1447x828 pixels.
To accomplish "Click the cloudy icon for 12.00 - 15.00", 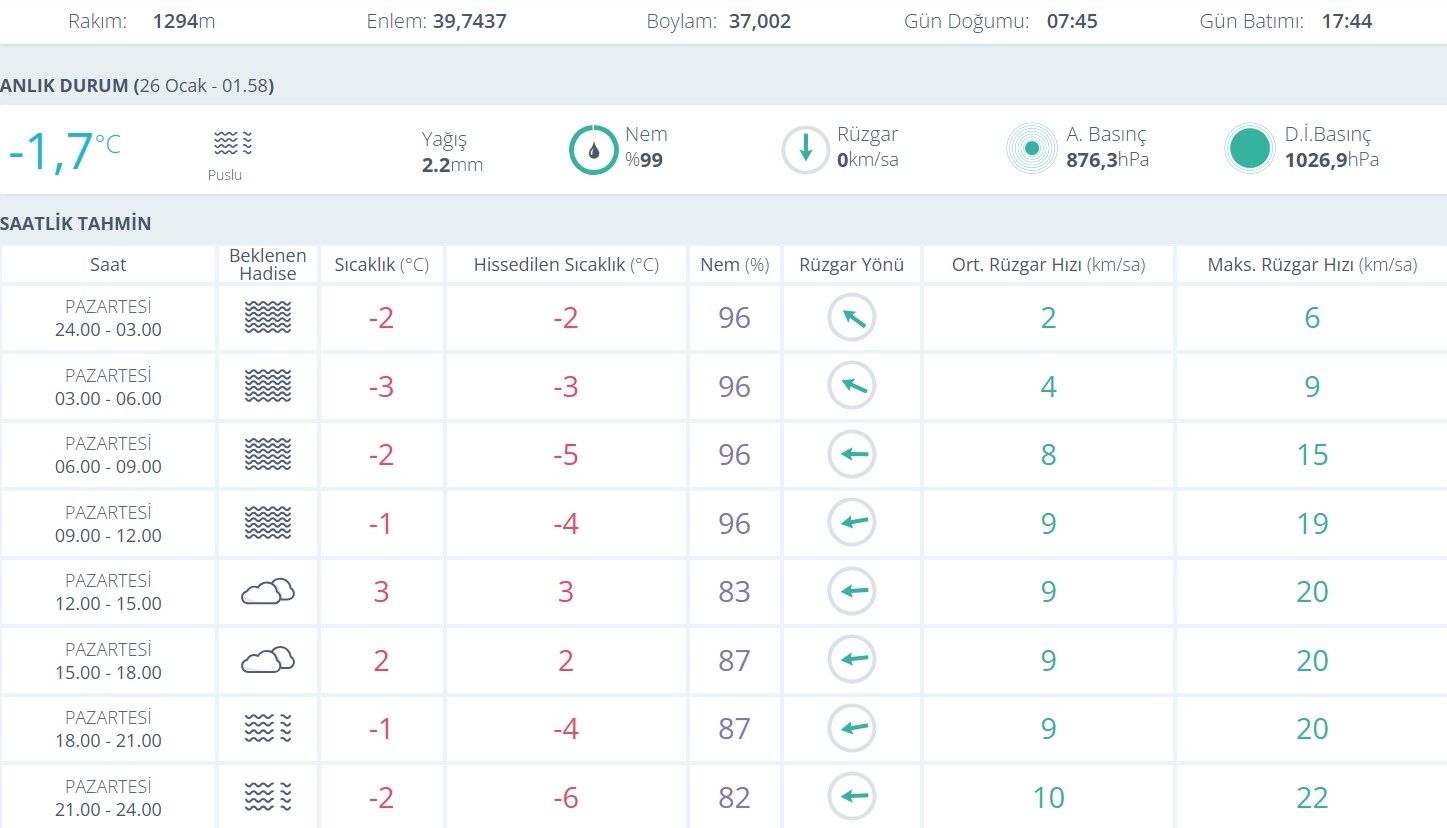I will tap(267, 592).
